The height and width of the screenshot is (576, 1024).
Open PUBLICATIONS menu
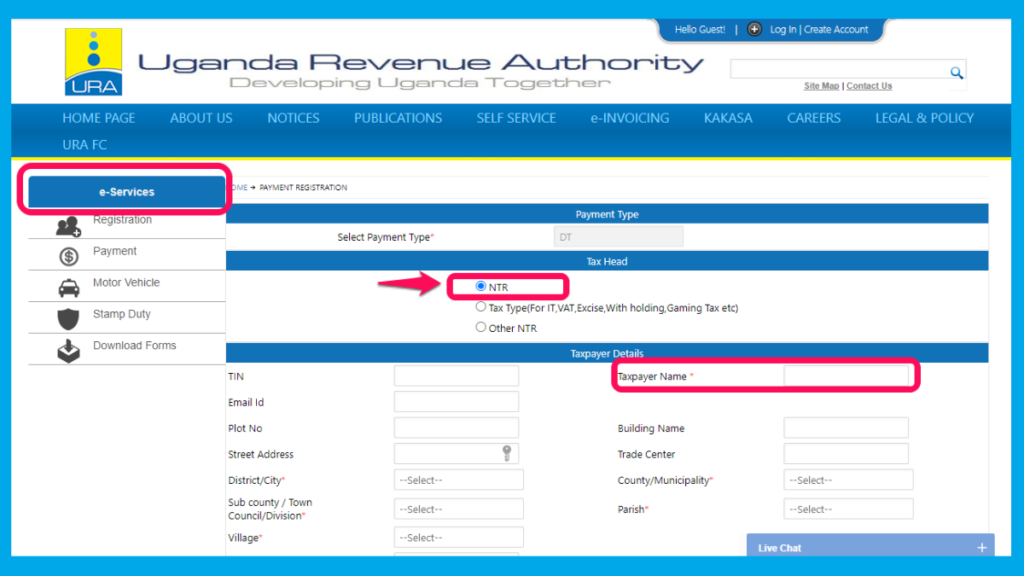(398, 118)
